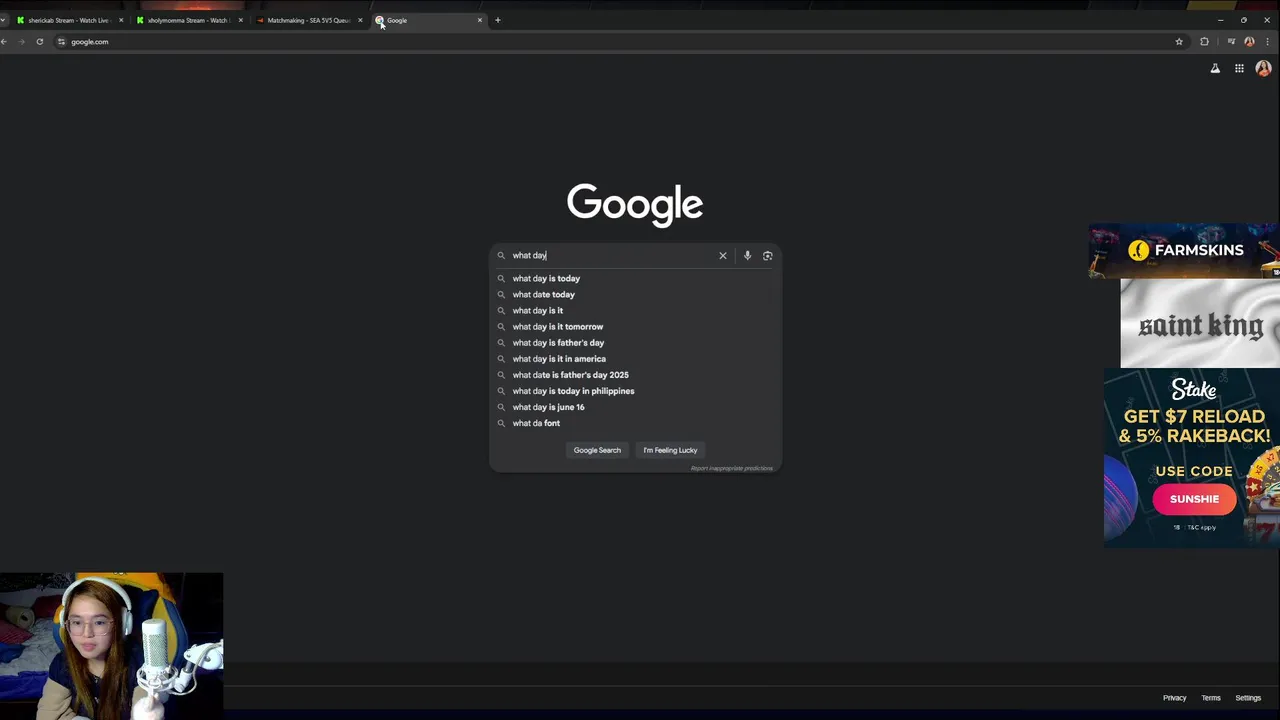This screenshot has width=1280, height=720.
Task: Focus the 'what day' search field
Action: coord(610,256)
